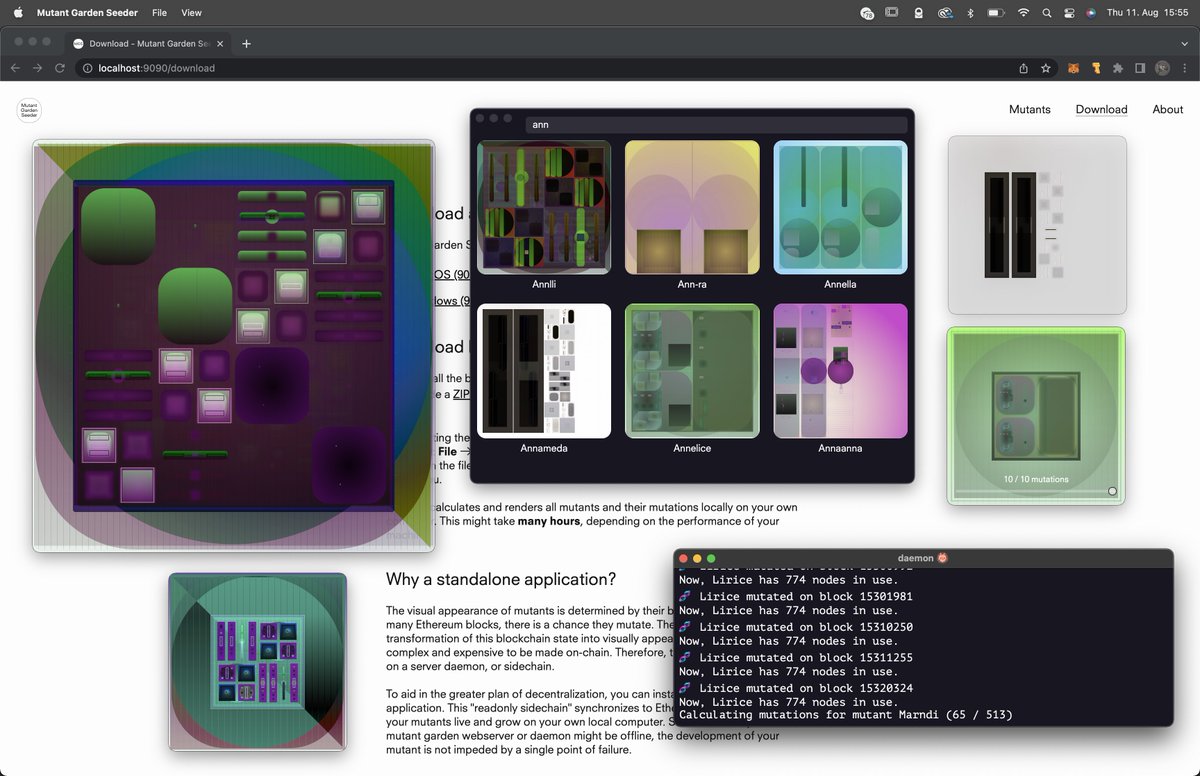Open the Creative Cloud menu bar icon
Screen dimensions: 1200x776
945,13
